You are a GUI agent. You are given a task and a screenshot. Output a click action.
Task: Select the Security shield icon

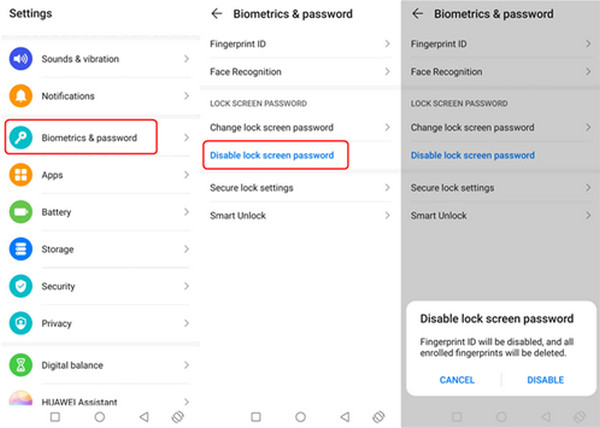tap(21, 286)
